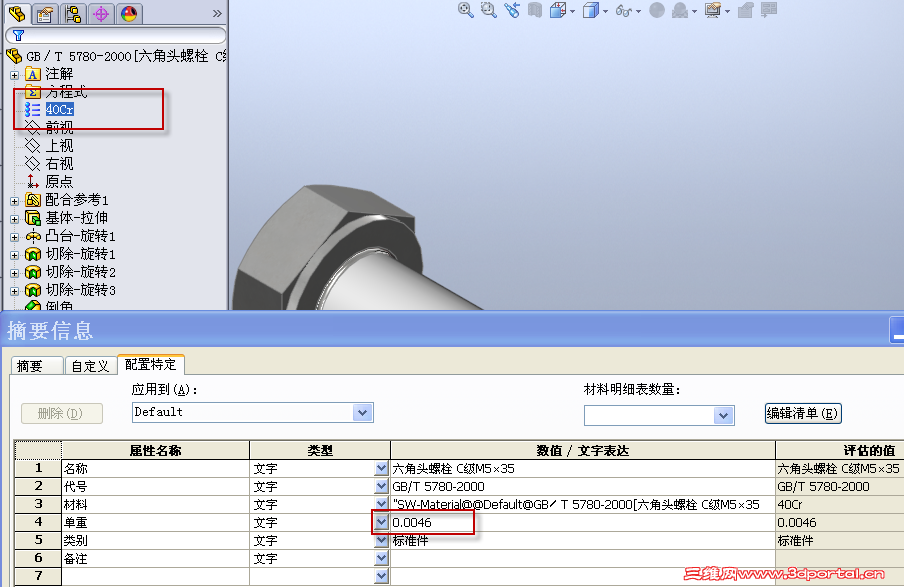Select the 右视 plane
Screen dimensions: 904x587
point(59,164)
